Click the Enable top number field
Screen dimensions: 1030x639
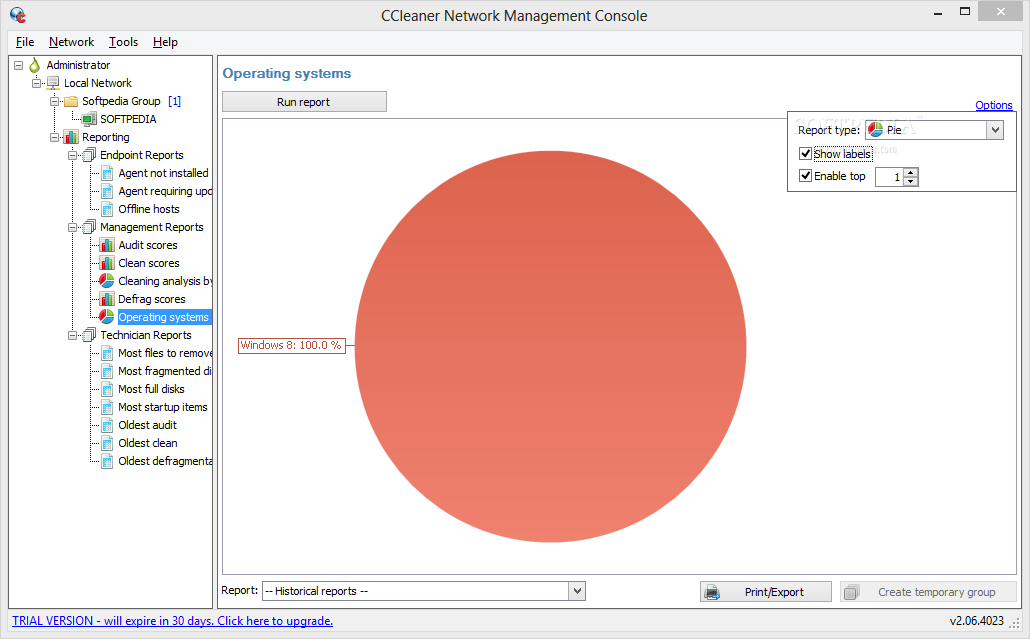coord(889,177)
